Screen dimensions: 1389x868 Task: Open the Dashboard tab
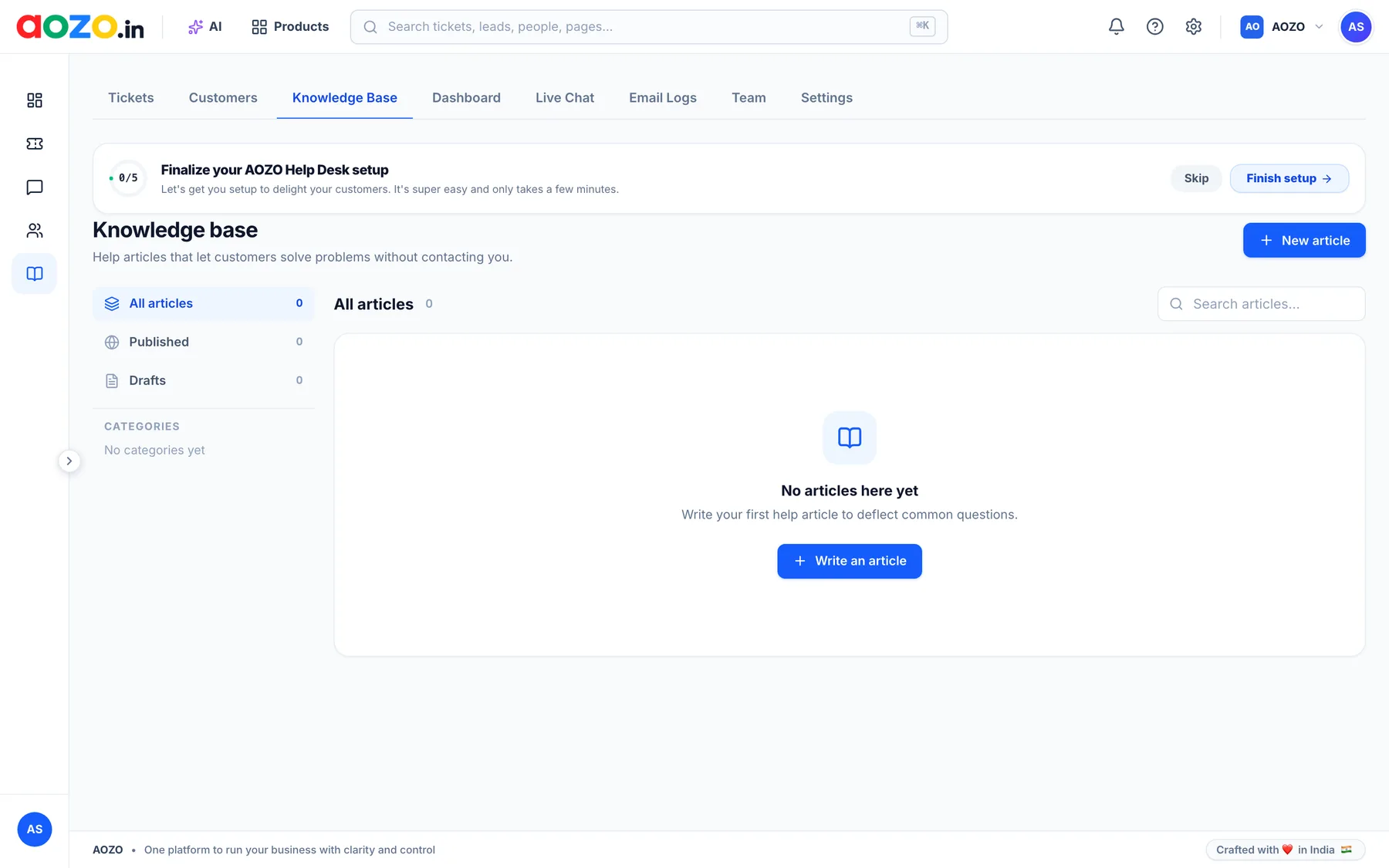pos(466,98)
